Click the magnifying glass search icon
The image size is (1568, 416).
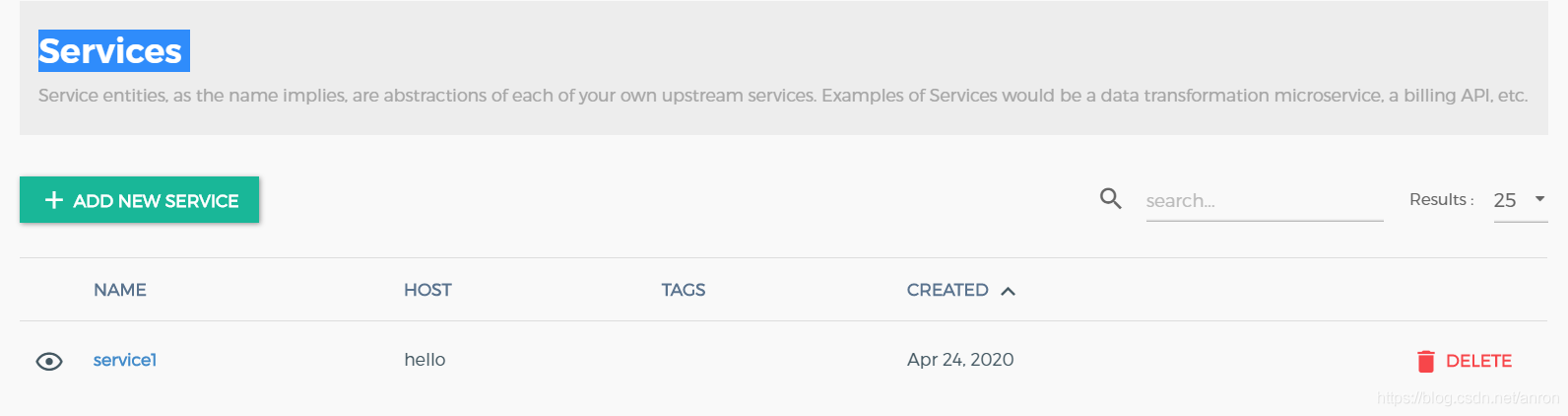(1110, 199)
